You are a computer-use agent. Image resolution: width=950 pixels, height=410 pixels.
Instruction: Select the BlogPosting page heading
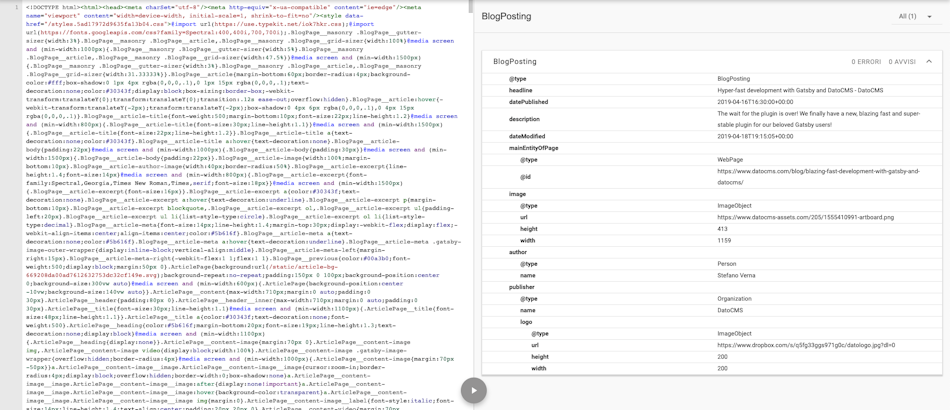tap(507, 16)
